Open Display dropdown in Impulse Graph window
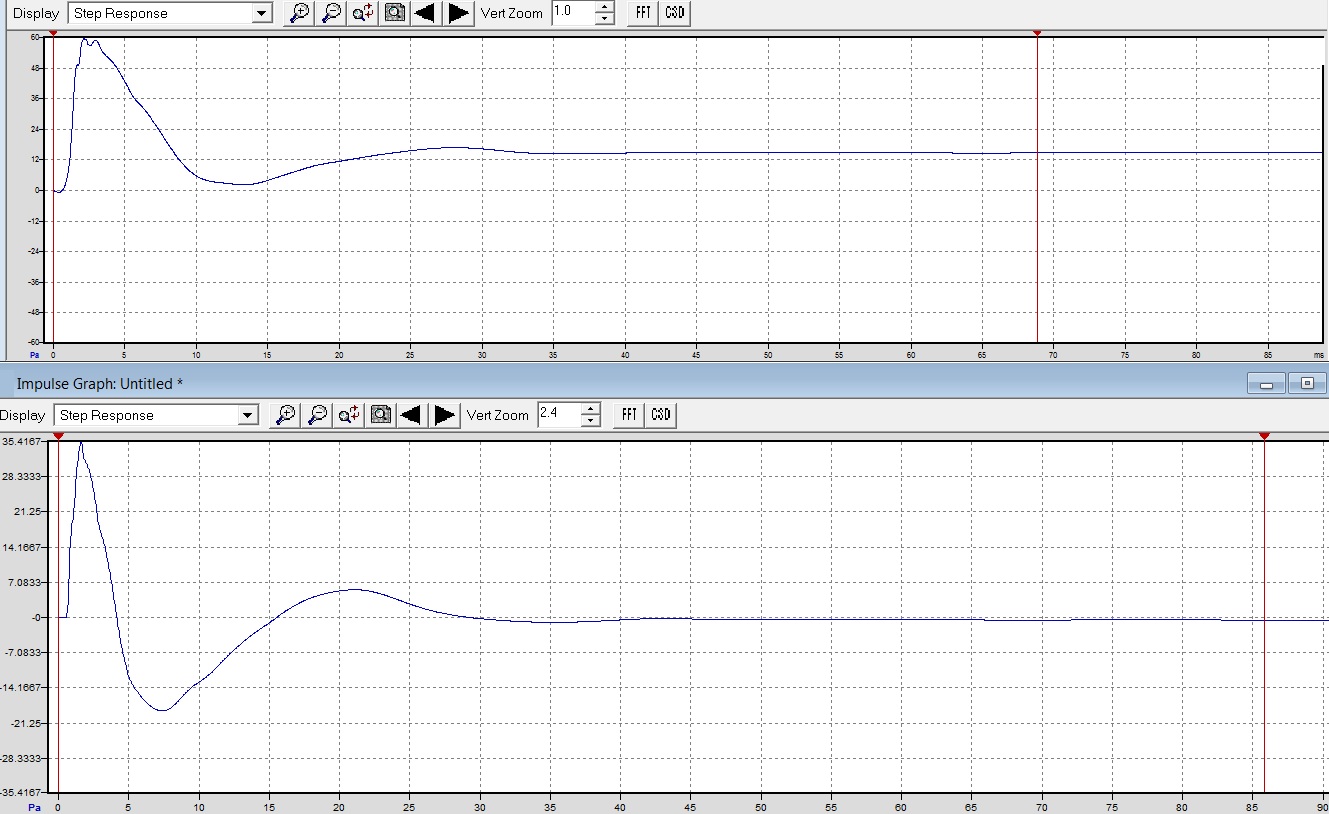This screenshot has width=1329, height=814. click(x=248, y=416)
